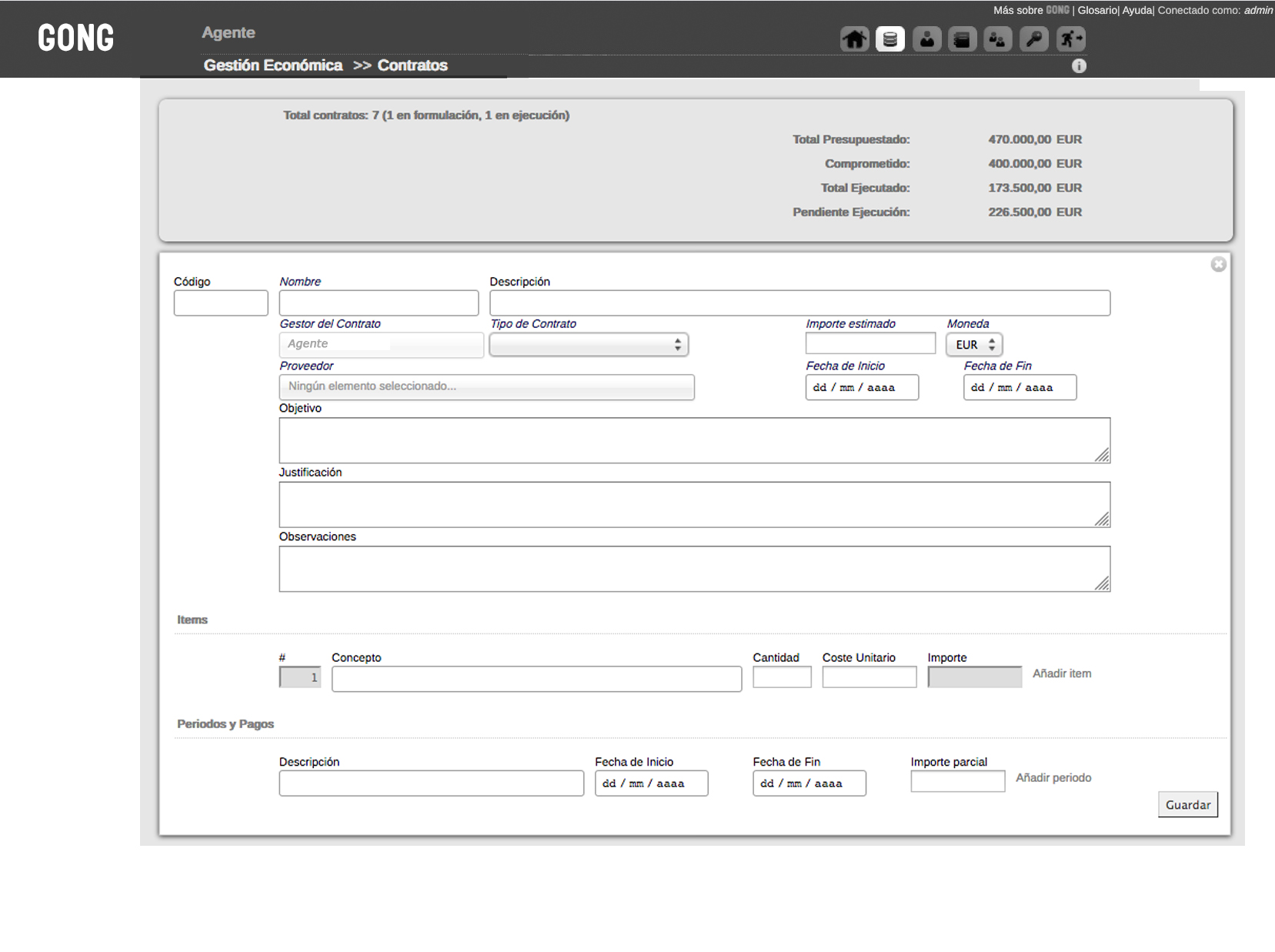Show the info icon below the toolbar
Viewport: 1275px width, 952px height.
(x=1079, y=66)
